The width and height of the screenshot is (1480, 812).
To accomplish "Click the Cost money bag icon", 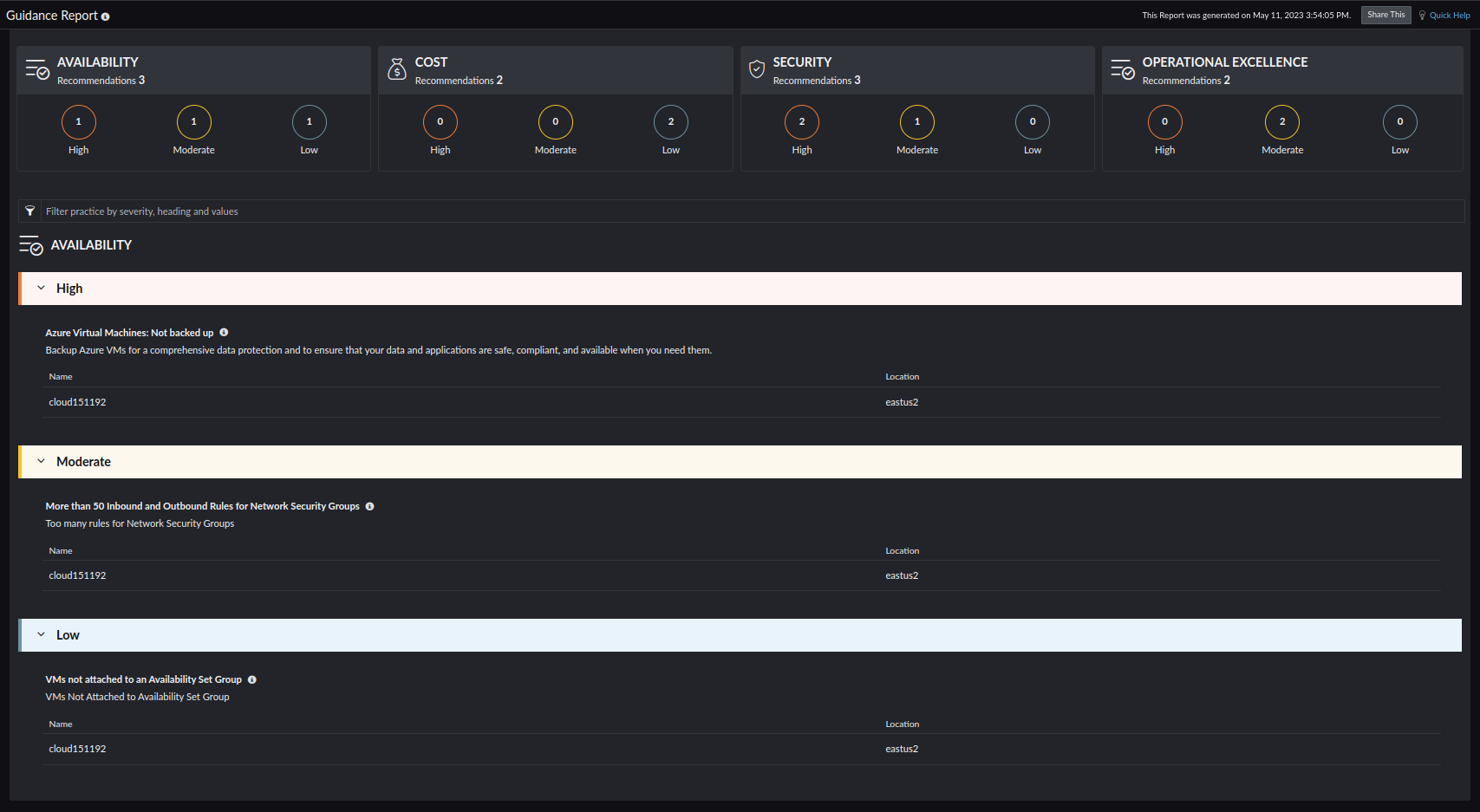I will [x=397, y=68].
